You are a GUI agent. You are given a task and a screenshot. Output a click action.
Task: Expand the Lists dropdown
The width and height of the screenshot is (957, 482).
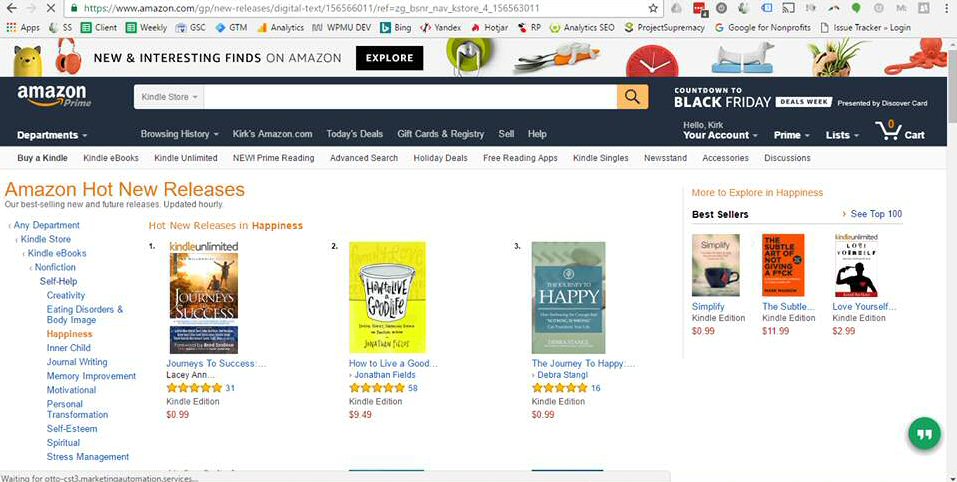tap(842, 135)
